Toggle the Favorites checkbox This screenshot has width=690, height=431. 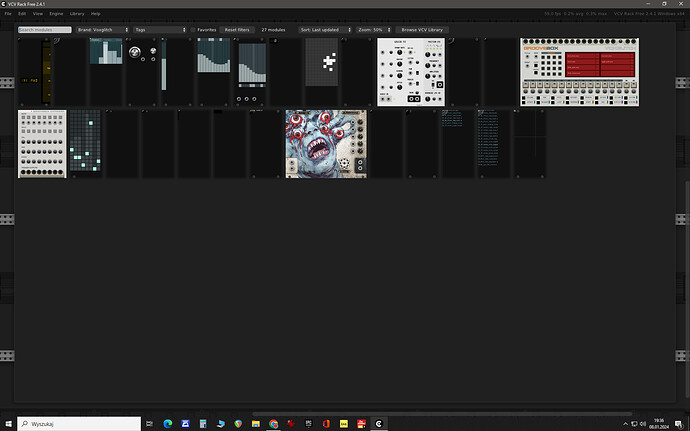[x=193, y=30]
